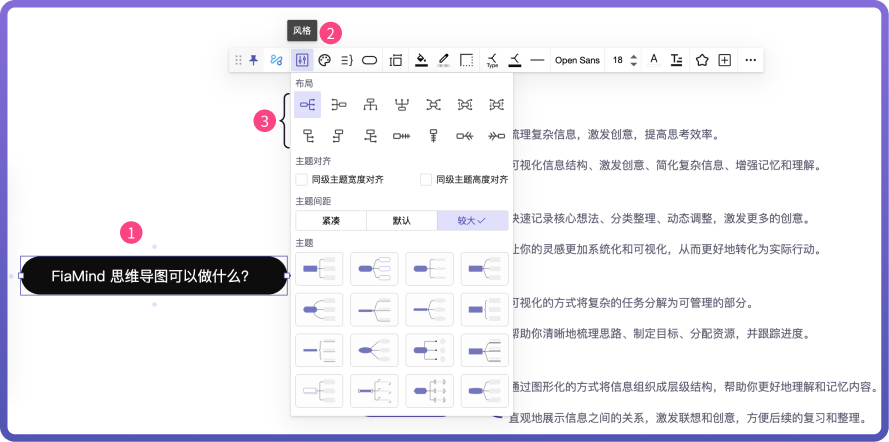Open the branch line thickness dash icon
The height and width of the screenshot is (442, 889).
(537, 60)
